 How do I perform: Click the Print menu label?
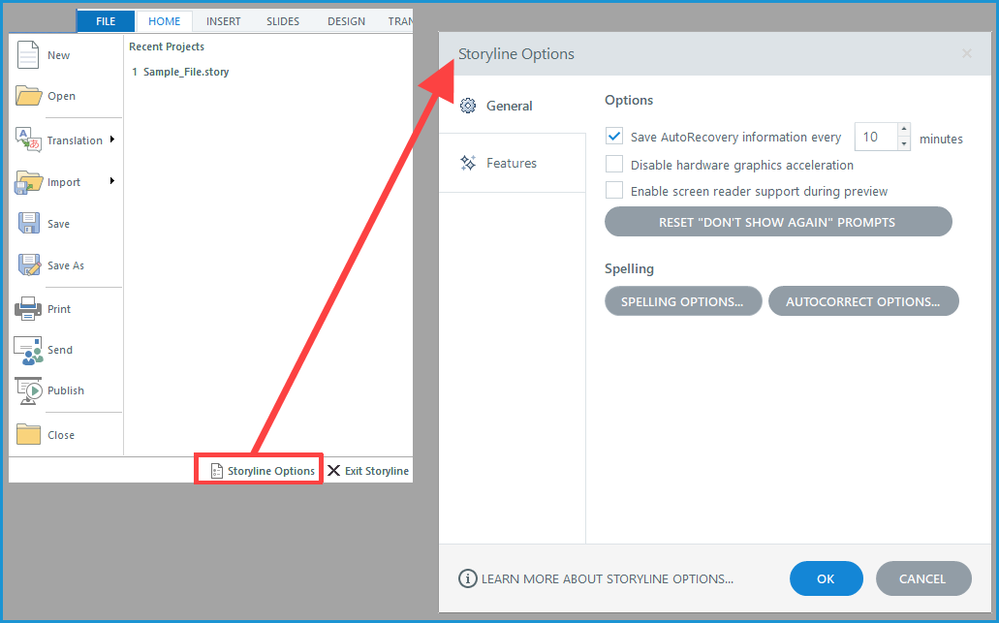pos(59,309)
